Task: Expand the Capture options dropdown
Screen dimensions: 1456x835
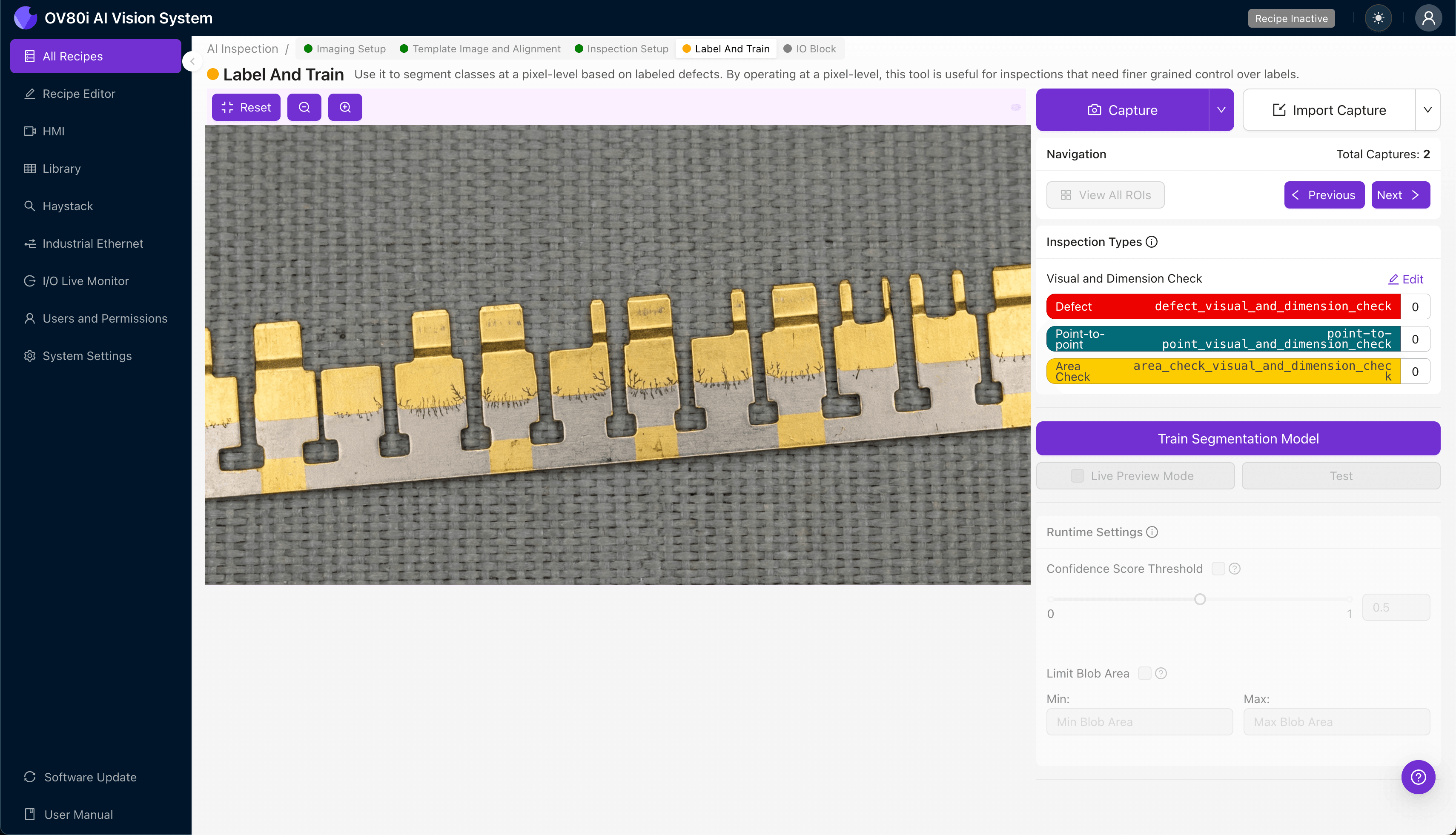Action: click(x=1221, y=109)
